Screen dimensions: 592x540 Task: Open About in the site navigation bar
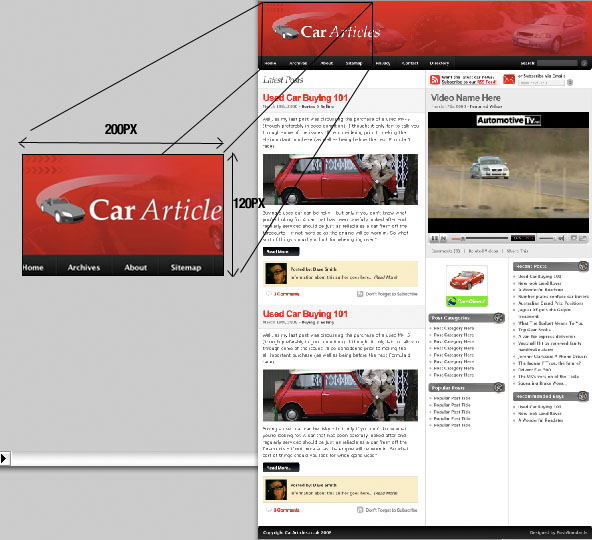[x=327, y=63]
